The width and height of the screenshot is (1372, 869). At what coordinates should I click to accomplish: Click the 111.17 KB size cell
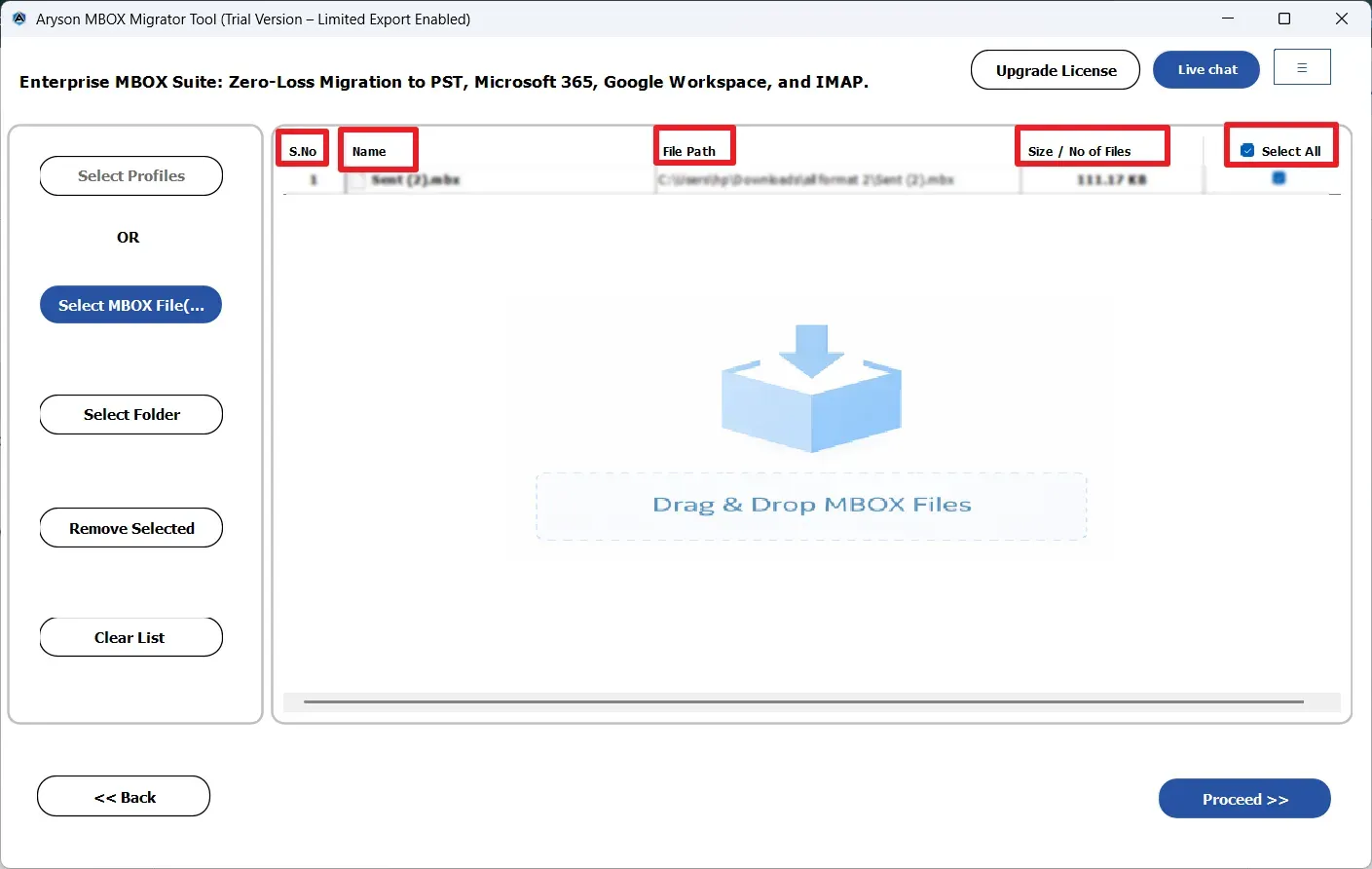coord(1111,180)
